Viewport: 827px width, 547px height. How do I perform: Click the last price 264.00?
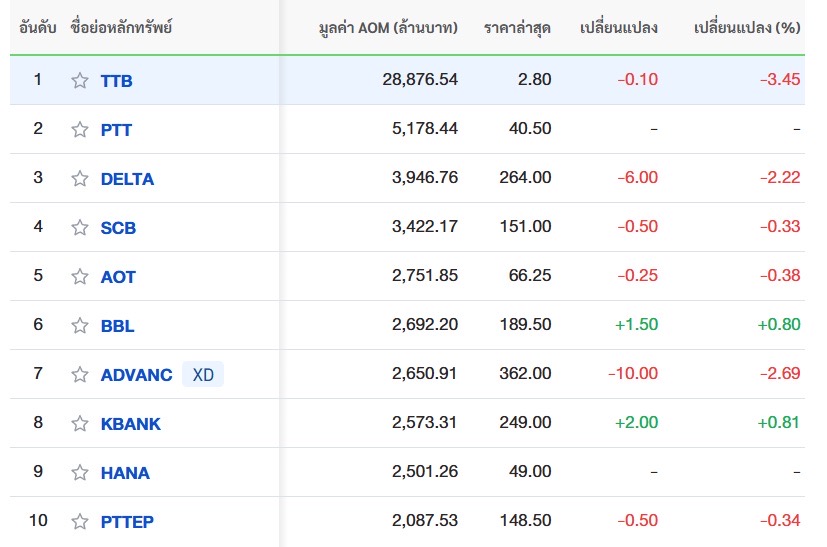pos(525,177)
